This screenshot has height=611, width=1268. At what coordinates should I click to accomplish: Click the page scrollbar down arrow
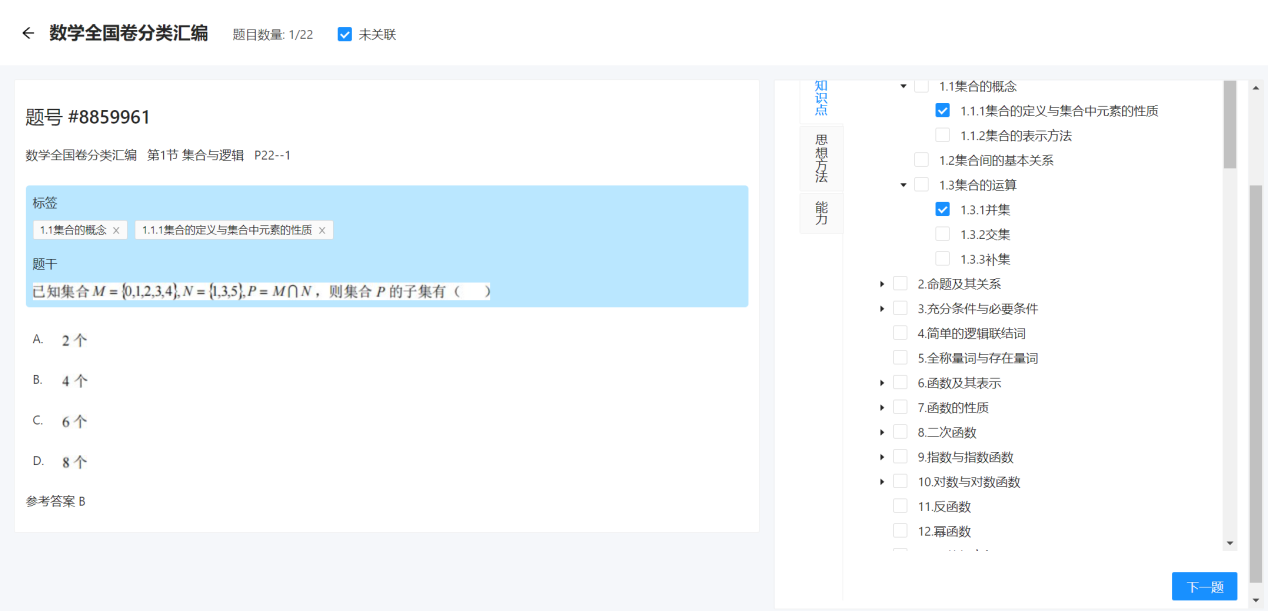point(1256,600)
